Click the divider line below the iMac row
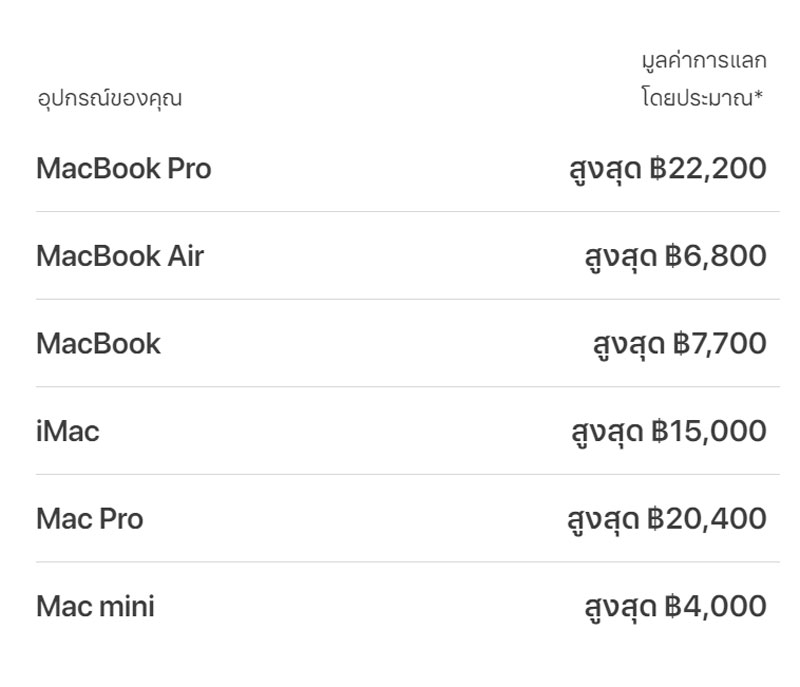This screenshot has width=800, height=687. (407, 474)
